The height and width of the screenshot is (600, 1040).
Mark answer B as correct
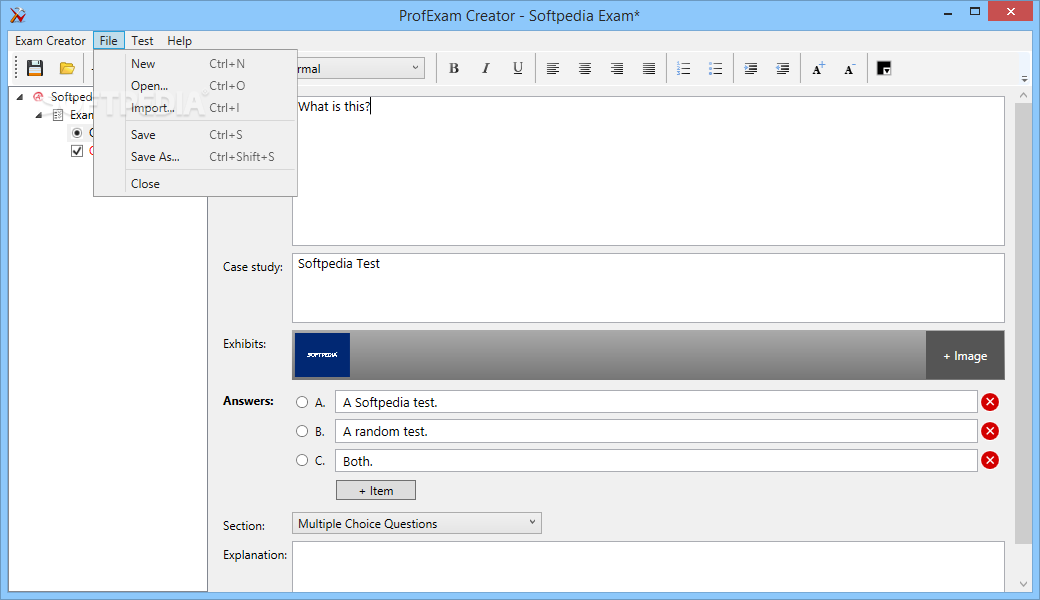(x=302, y=431)
